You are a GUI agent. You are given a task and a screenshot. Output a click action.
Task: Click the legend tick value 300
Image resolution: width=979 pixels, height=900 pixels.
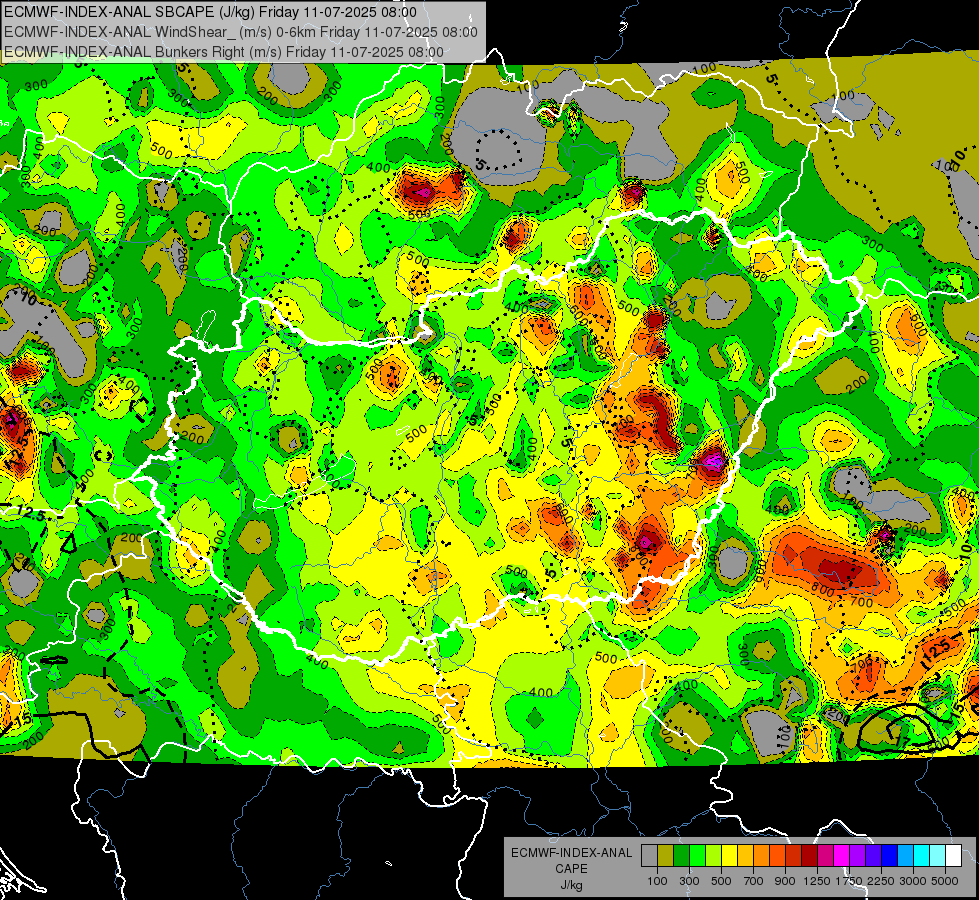[689, 881]
